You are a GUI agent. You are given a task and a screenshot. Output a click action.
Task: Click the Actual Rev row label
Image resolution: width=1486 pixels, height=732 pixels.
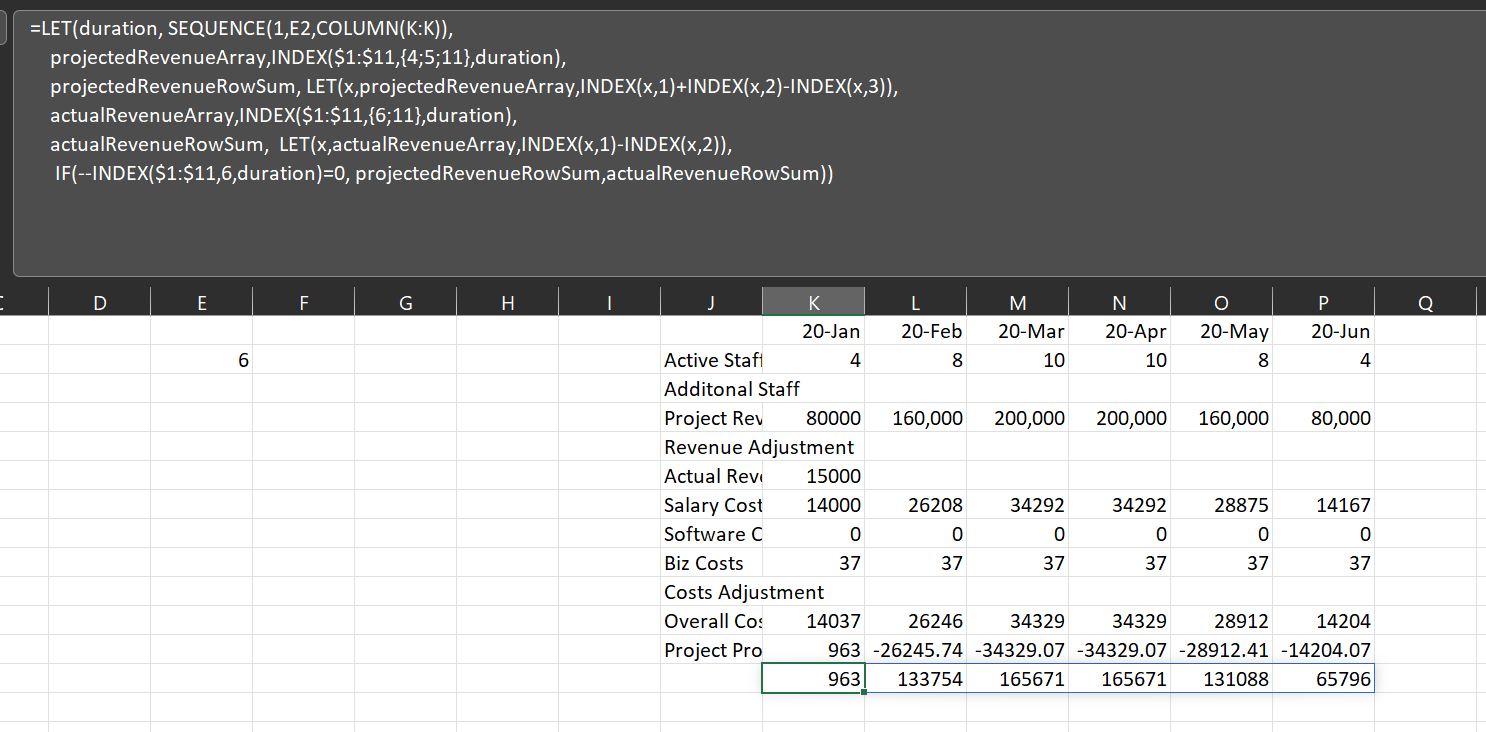click(711, 476)
